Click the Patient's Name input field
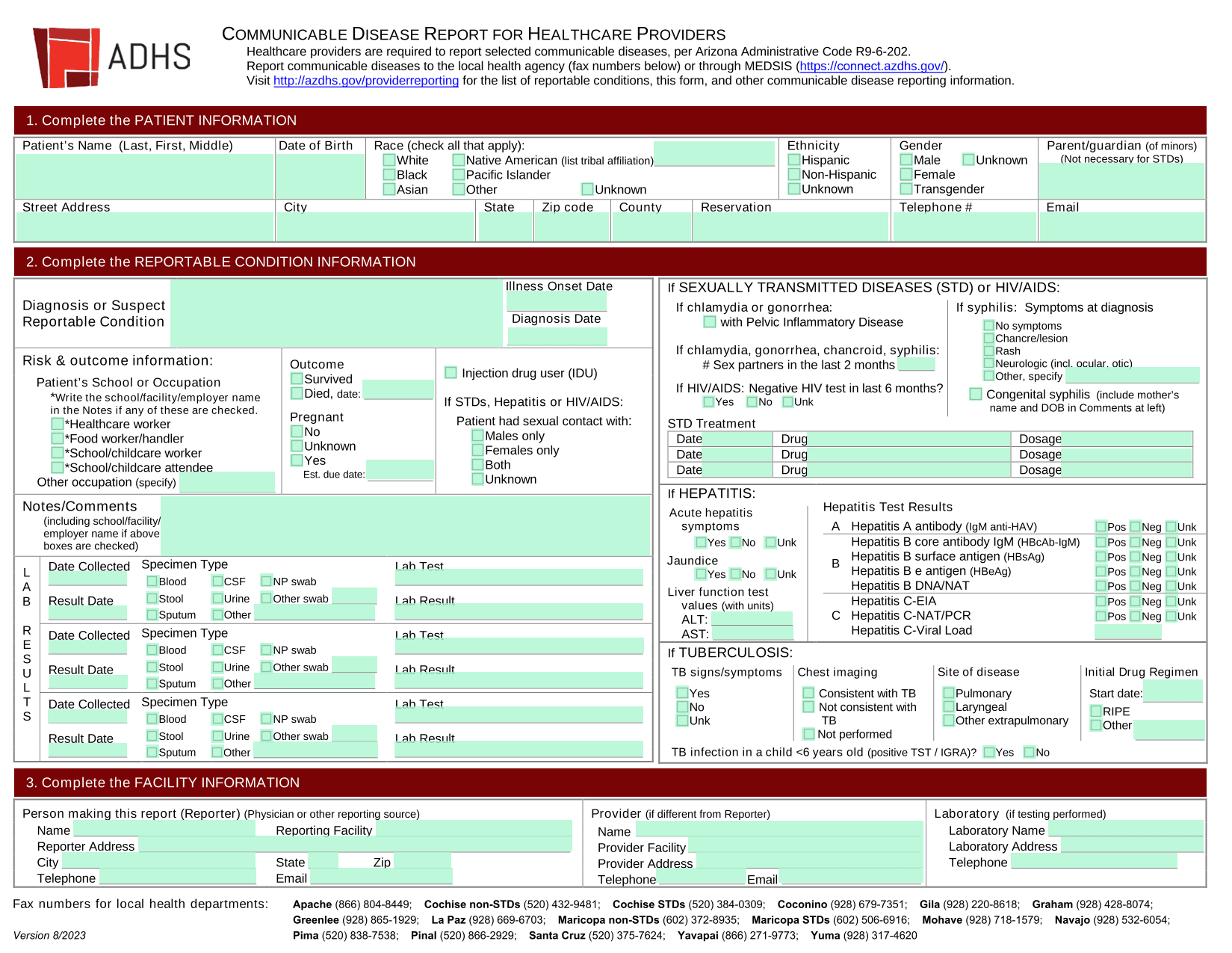 (x=144, y=176)
